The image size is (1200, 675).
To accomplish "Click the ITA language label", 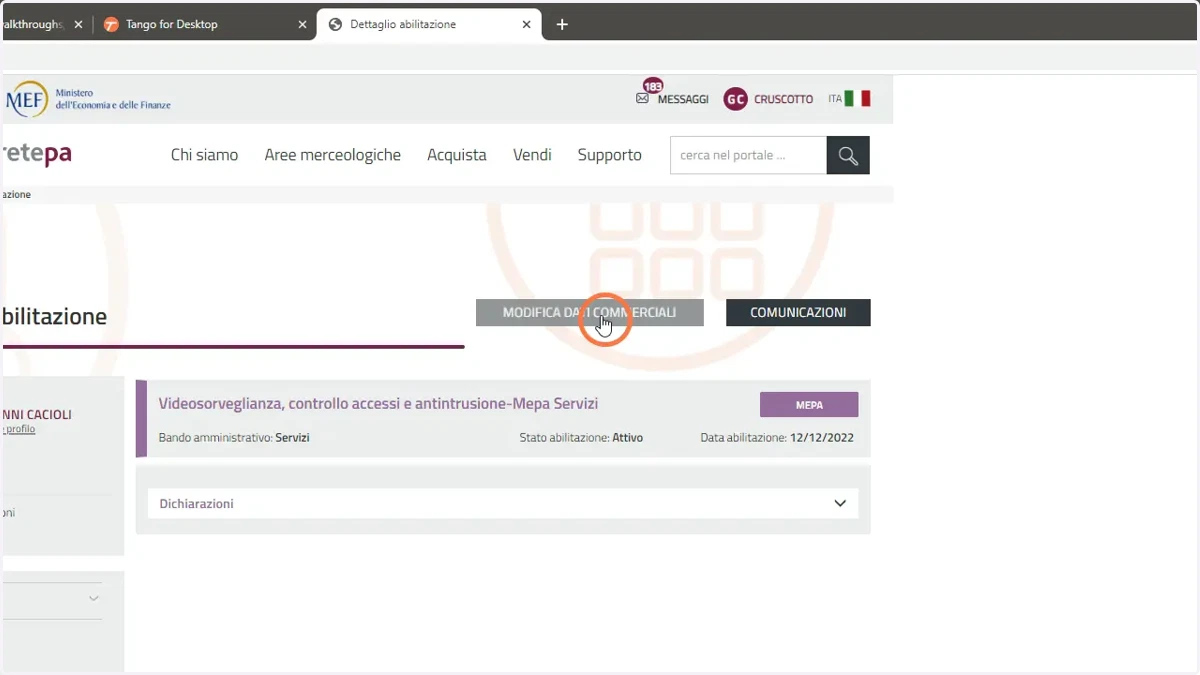I will pyautogui.click(x=835, y=99).
